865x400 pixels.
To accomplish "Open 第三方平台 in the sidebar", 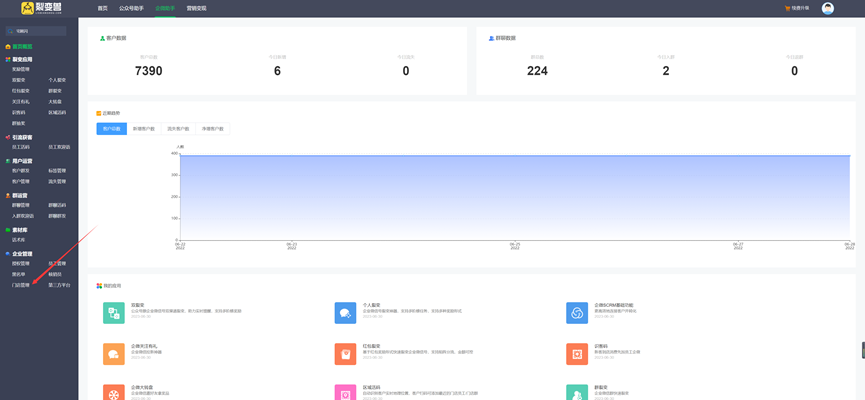I will [59, 285].
